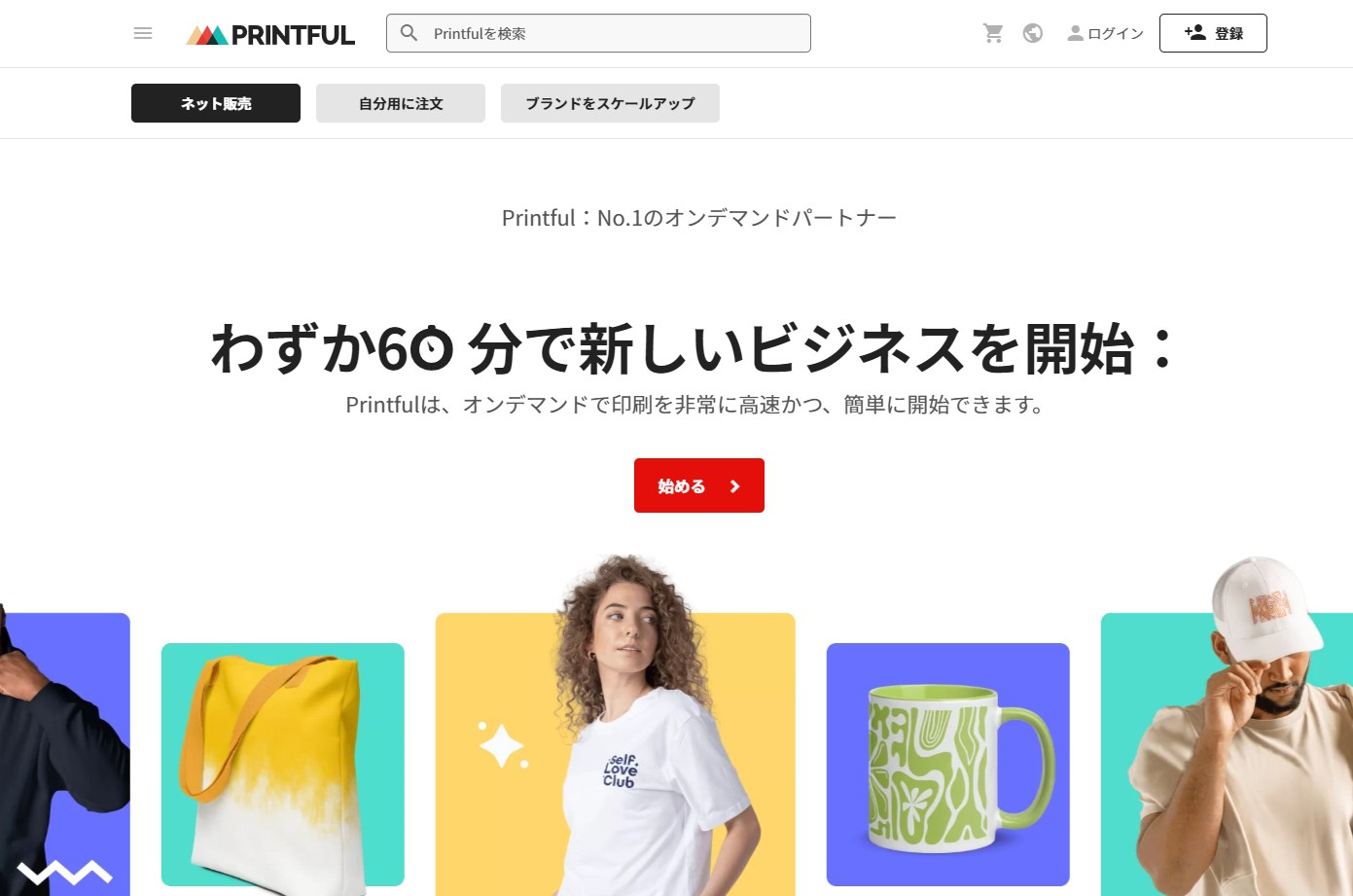Click the white zigzag icon bottom left

pos(65,873)
